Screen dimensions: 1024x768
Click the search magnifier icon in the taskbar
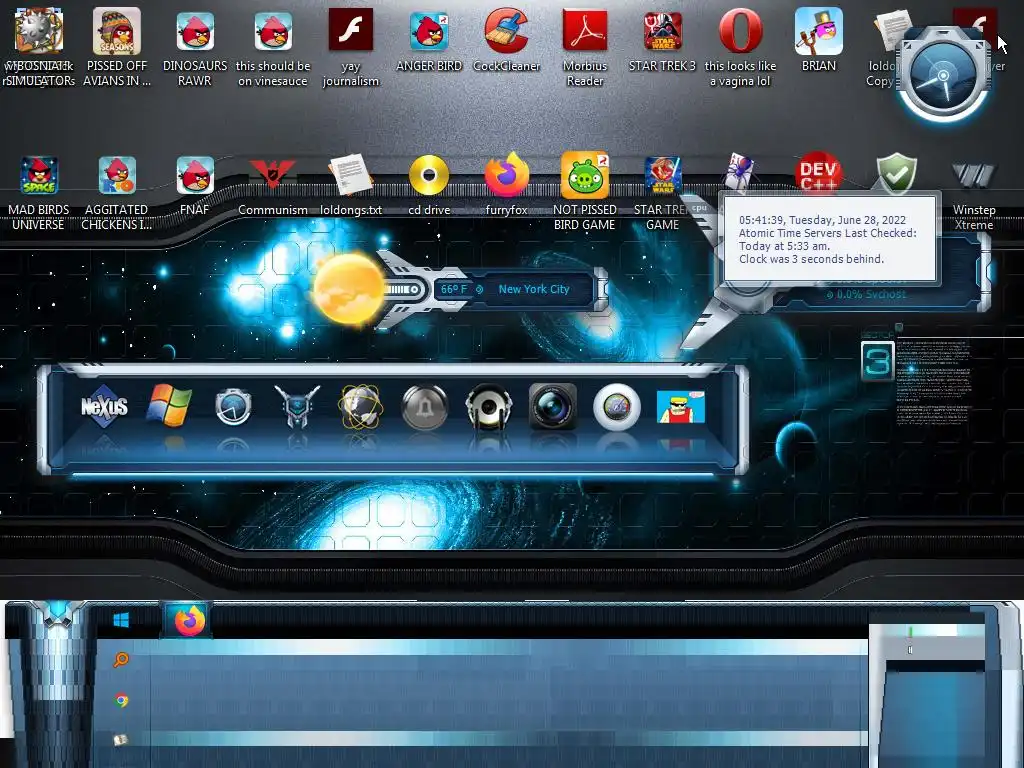121,660
